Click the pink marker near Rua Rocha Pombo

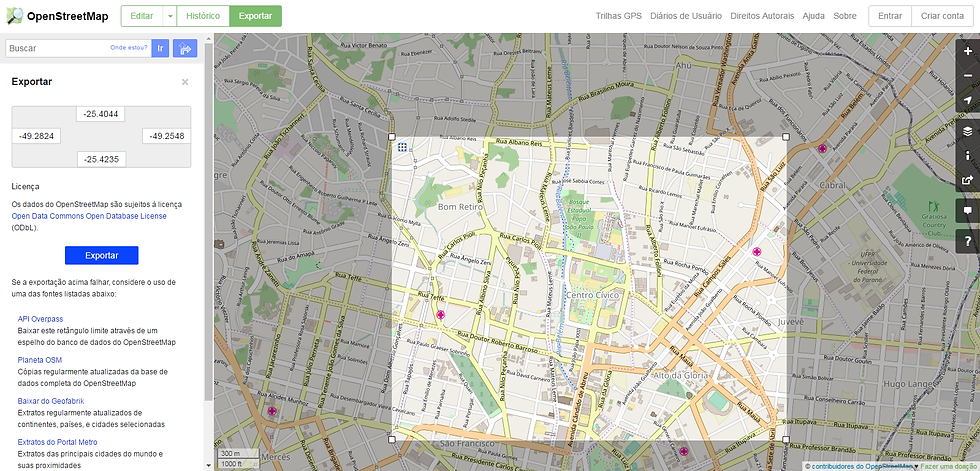pos(757,252)
